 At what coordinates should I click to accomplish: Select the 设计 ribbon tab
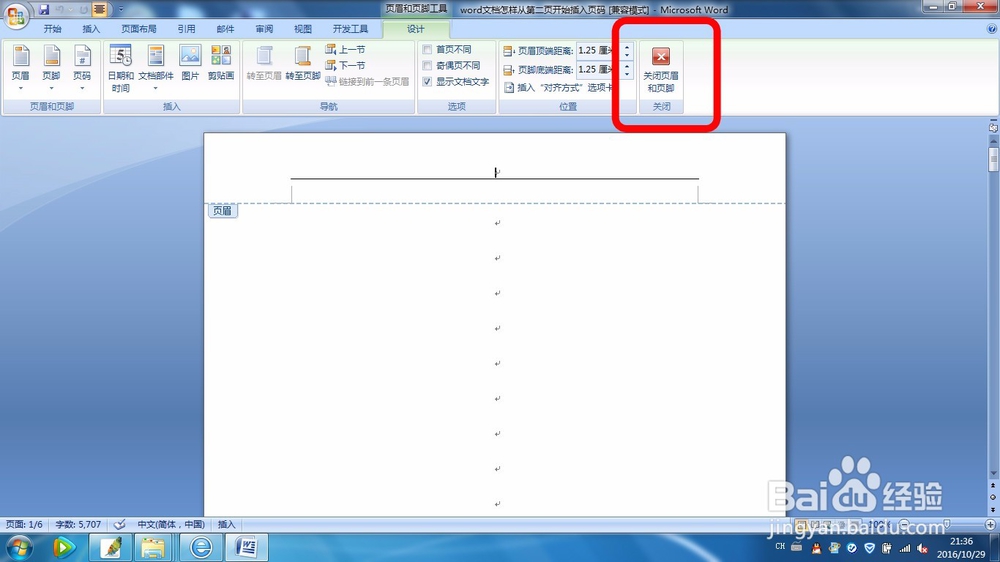[x=416, y=29]
